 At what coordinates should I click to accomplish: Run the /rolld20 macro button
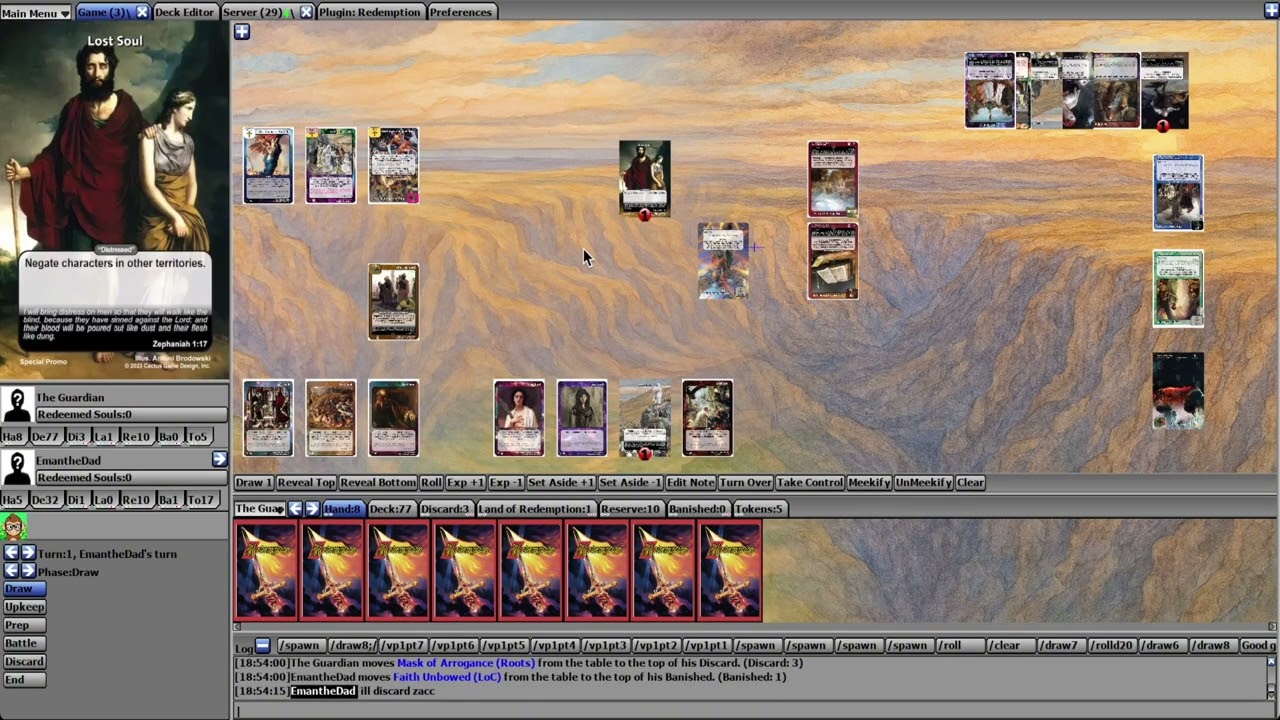coord(1111,646)
